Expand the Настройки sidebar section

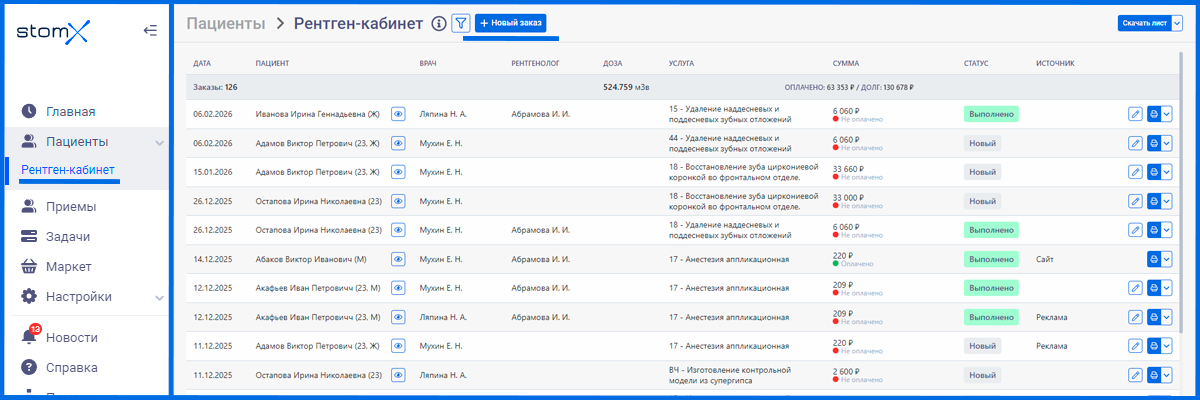coord(159,297)
